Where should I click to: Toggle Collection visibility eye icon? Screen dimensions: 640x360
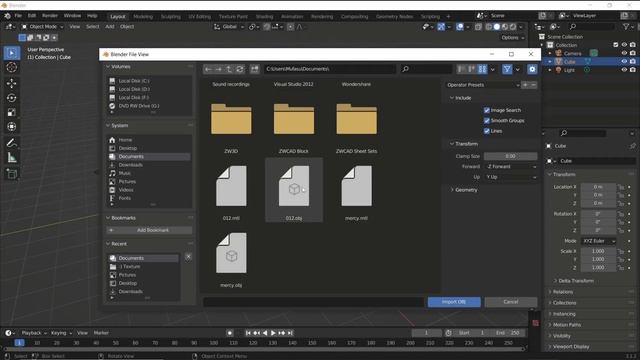point(624,45)
